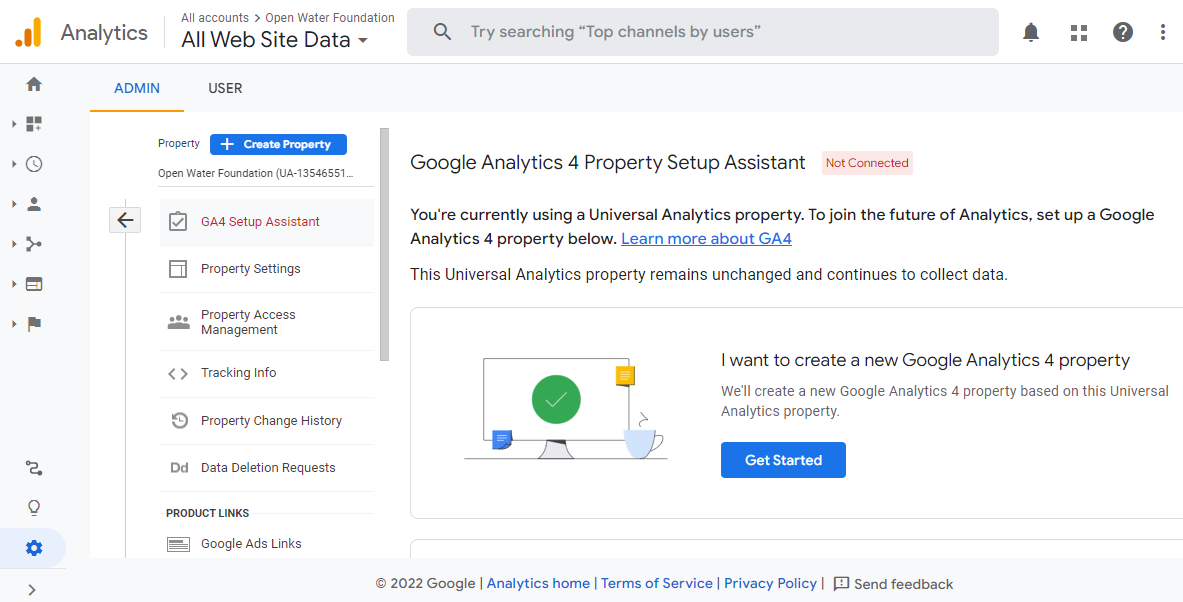Open the Acquisition reports section icon
Image resolution: width=1183 pixels, height=602 pixels.
(33, 244)
